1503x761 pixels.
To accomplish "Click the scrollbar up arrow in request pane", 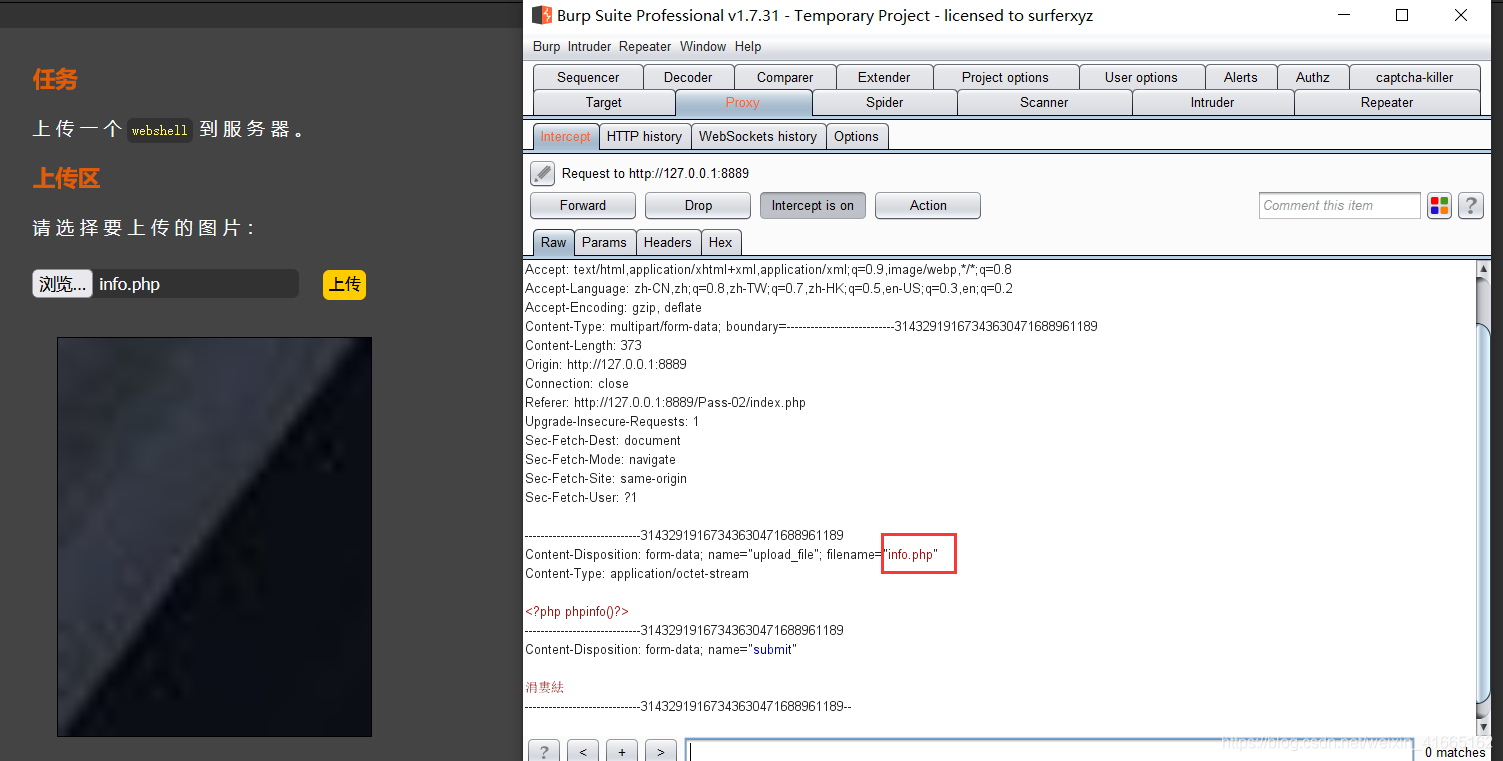I will 1483,268.
